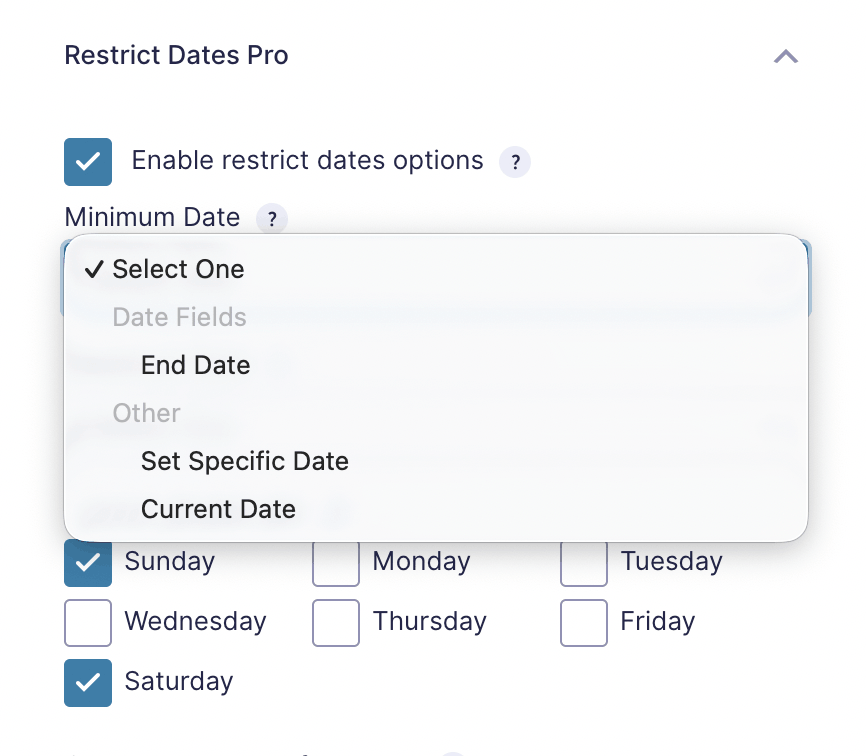Click the Saturday label text
The height and width of the screenshot is (756, 866).
click(x=179, y=681)
